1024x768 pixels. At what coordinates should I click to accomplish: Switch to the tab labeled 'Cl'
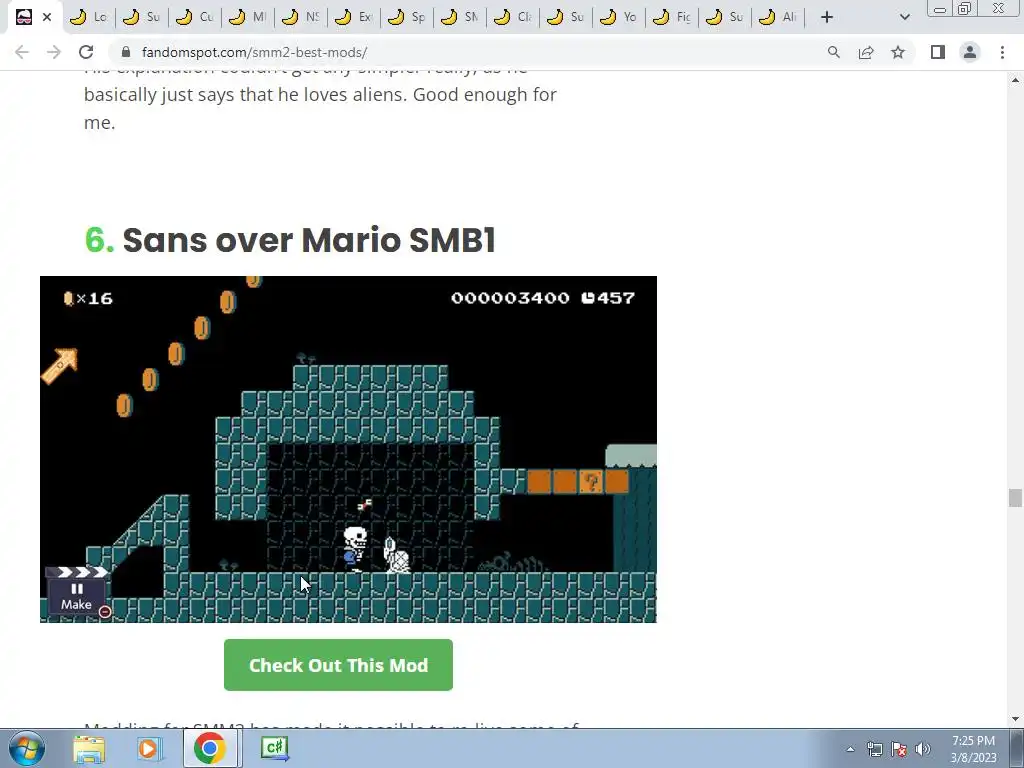point(513,17)
